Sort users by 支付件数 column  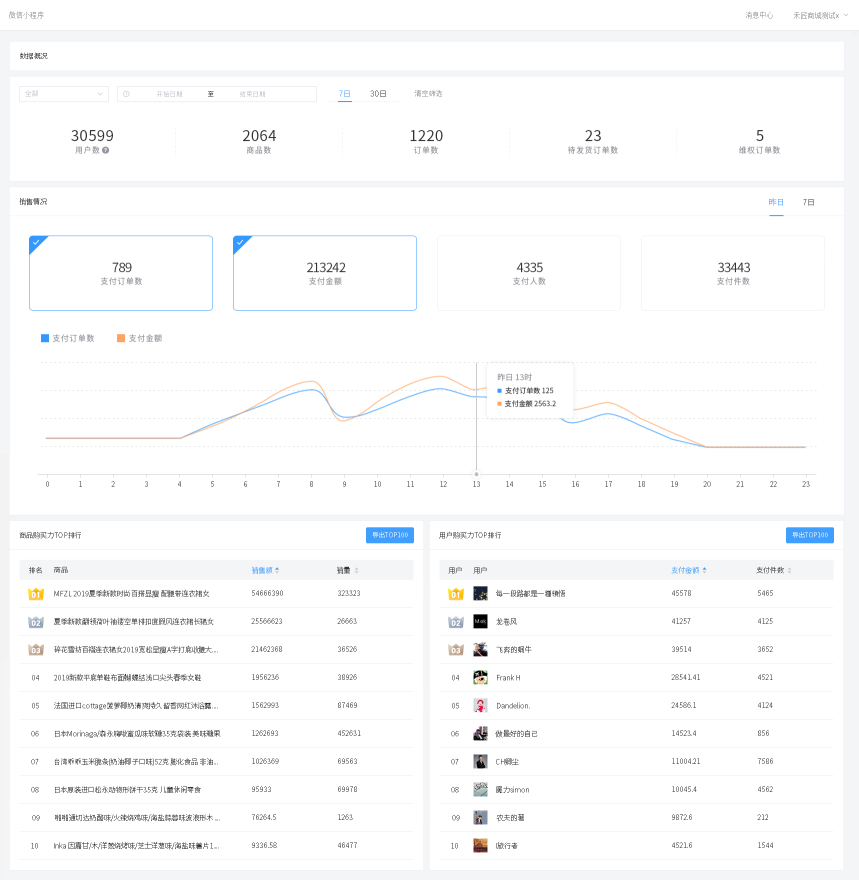click(774, 570)
